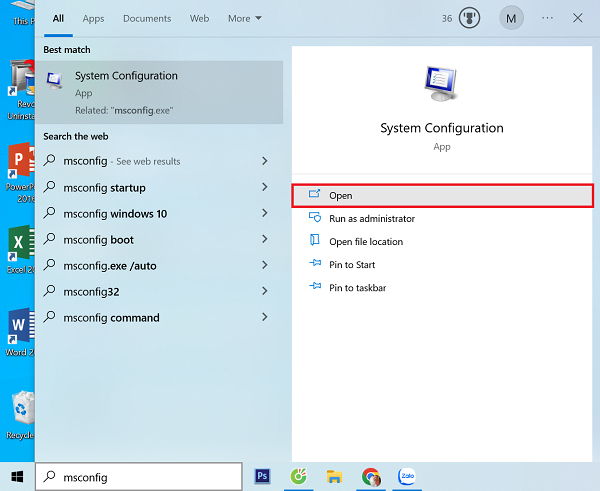This screenshot has height=491, width=600.
Task: Expand msconfig command suggestion arrow
Action: [x=264, y=317]
